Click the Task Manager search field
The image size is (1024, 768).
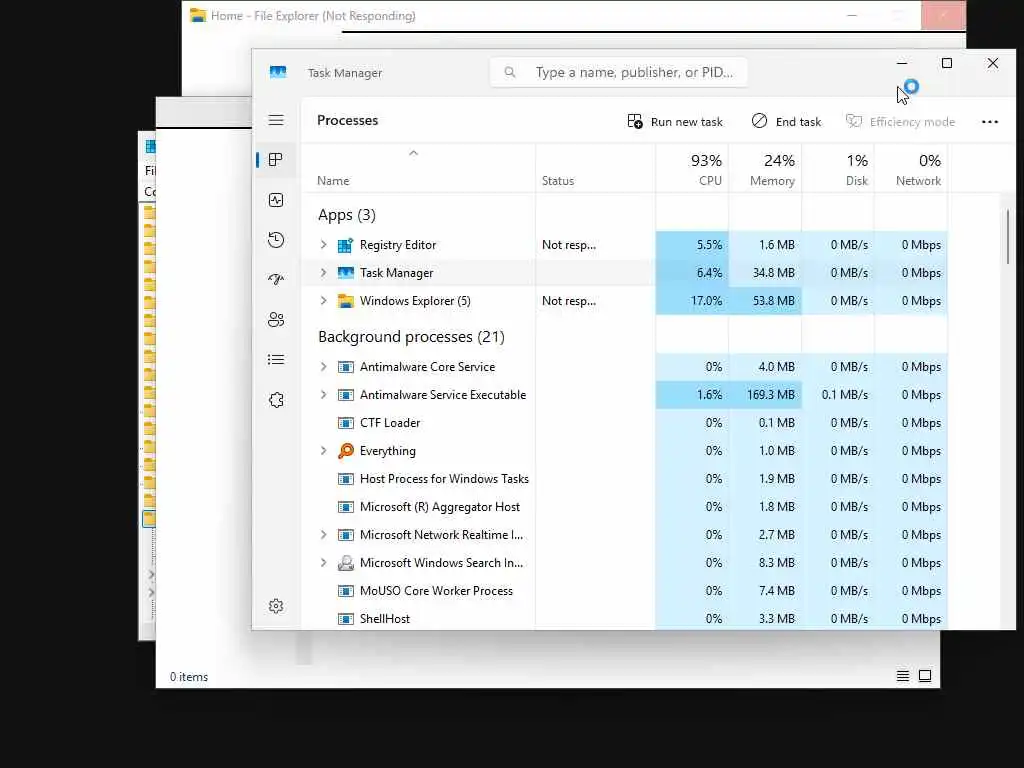tap(618, 72)
